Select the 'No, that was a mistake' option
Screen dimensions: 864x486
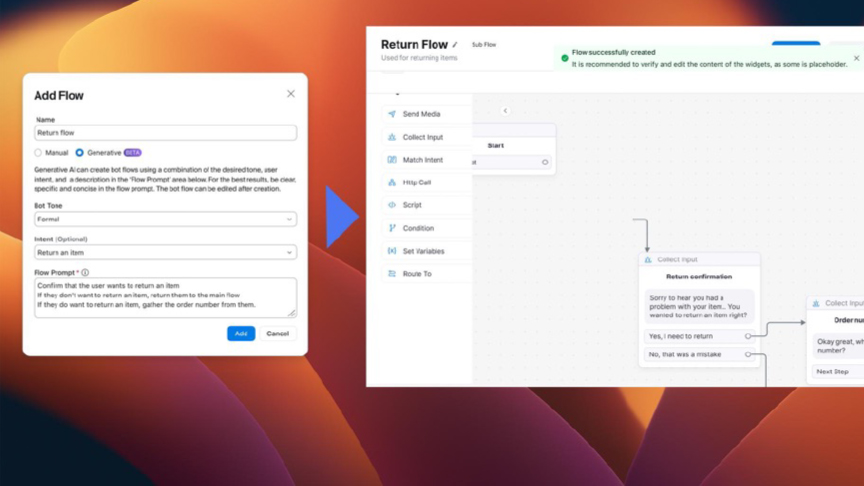point(698,354)
